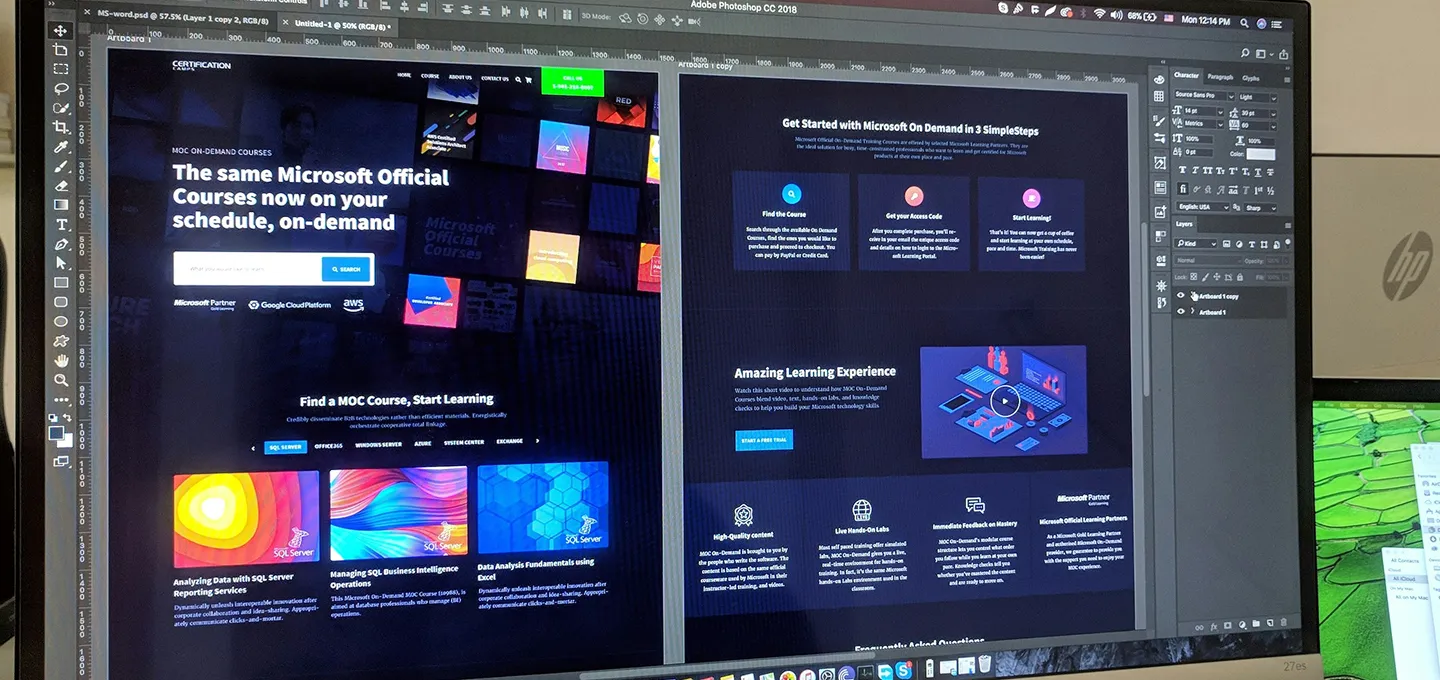Select the Crop tool

[60, 127]
